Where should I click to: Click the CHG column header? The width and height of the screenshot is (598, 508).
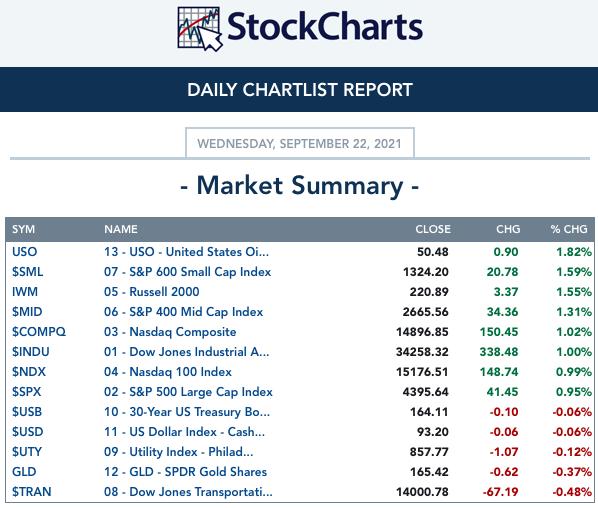point(508,229)
